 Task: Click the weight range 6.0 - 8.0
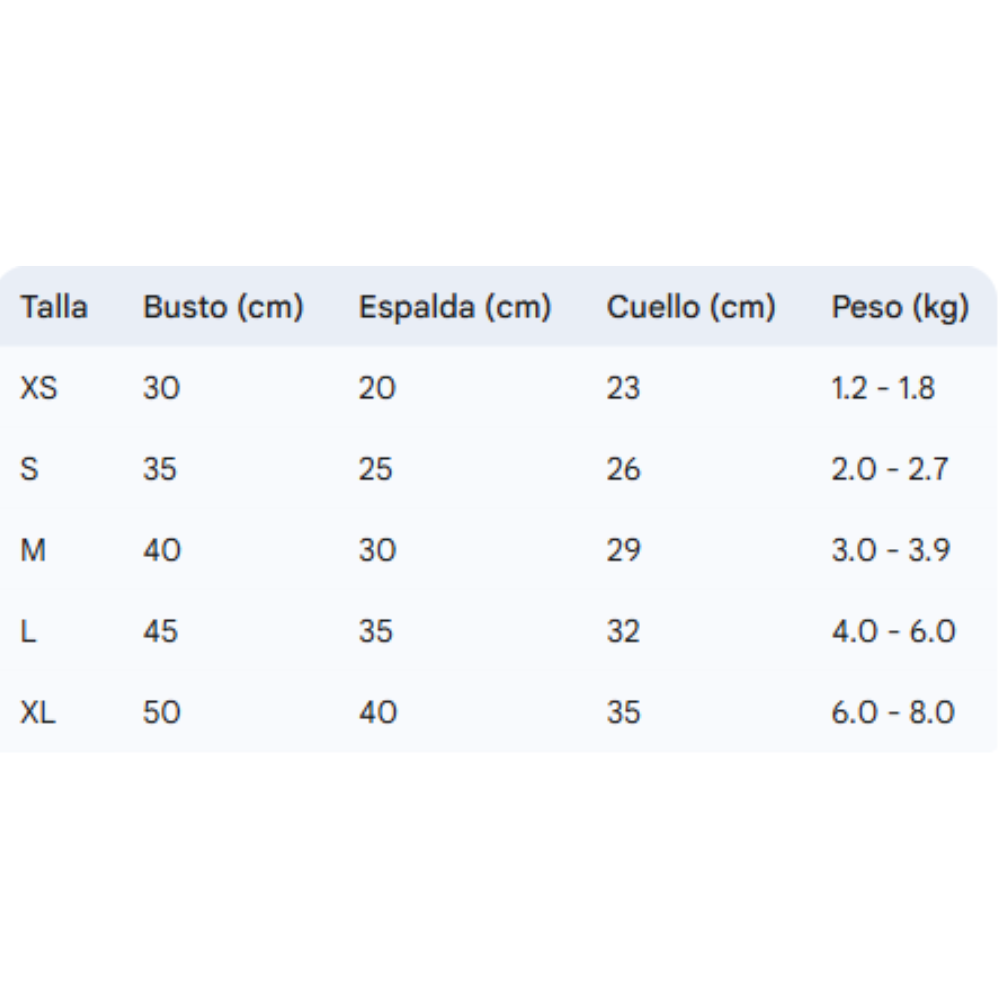point(893,712)
